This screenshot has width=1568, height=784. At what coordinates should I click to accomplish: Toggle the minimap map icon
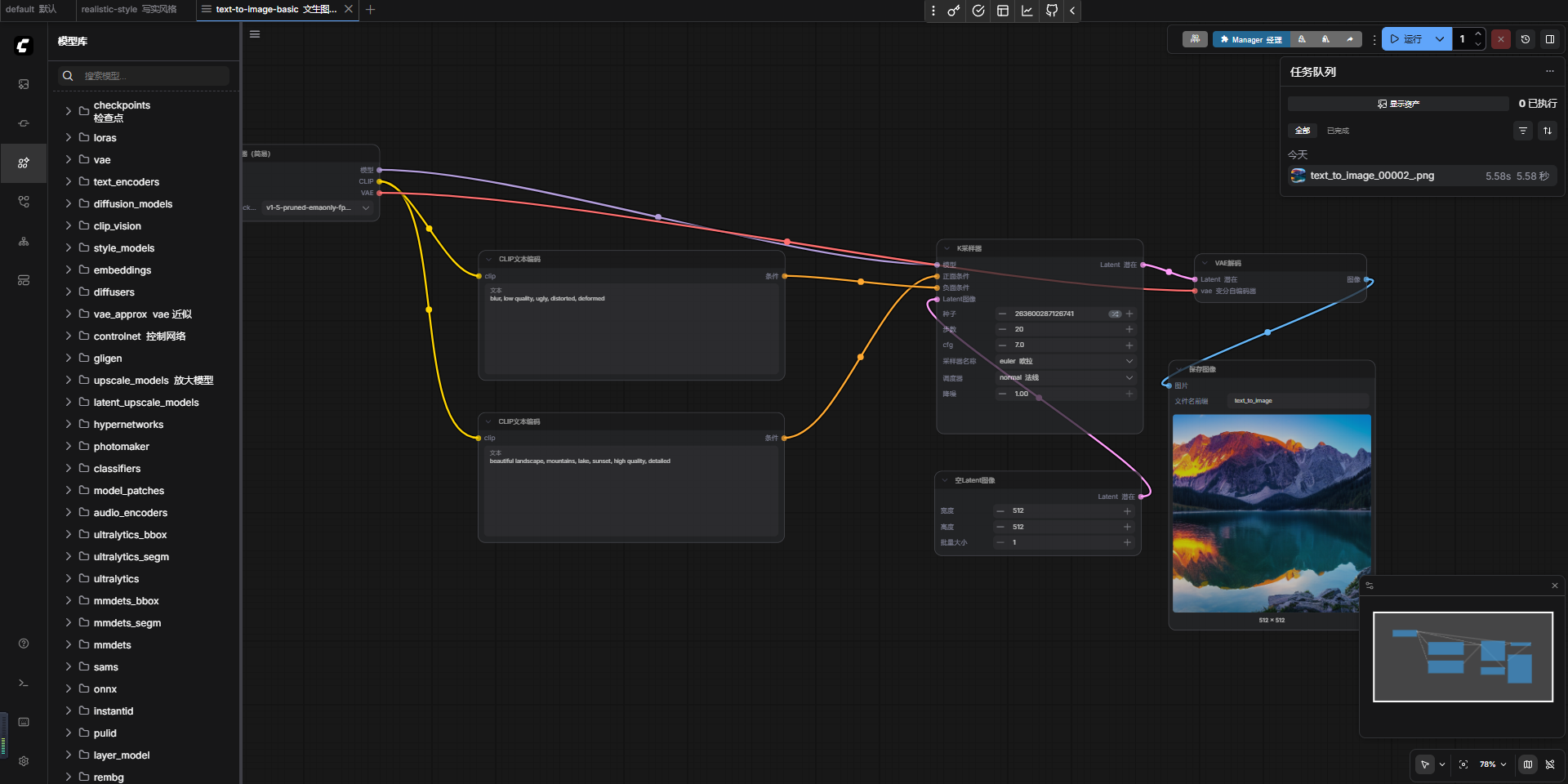[x=1528, y=764]
